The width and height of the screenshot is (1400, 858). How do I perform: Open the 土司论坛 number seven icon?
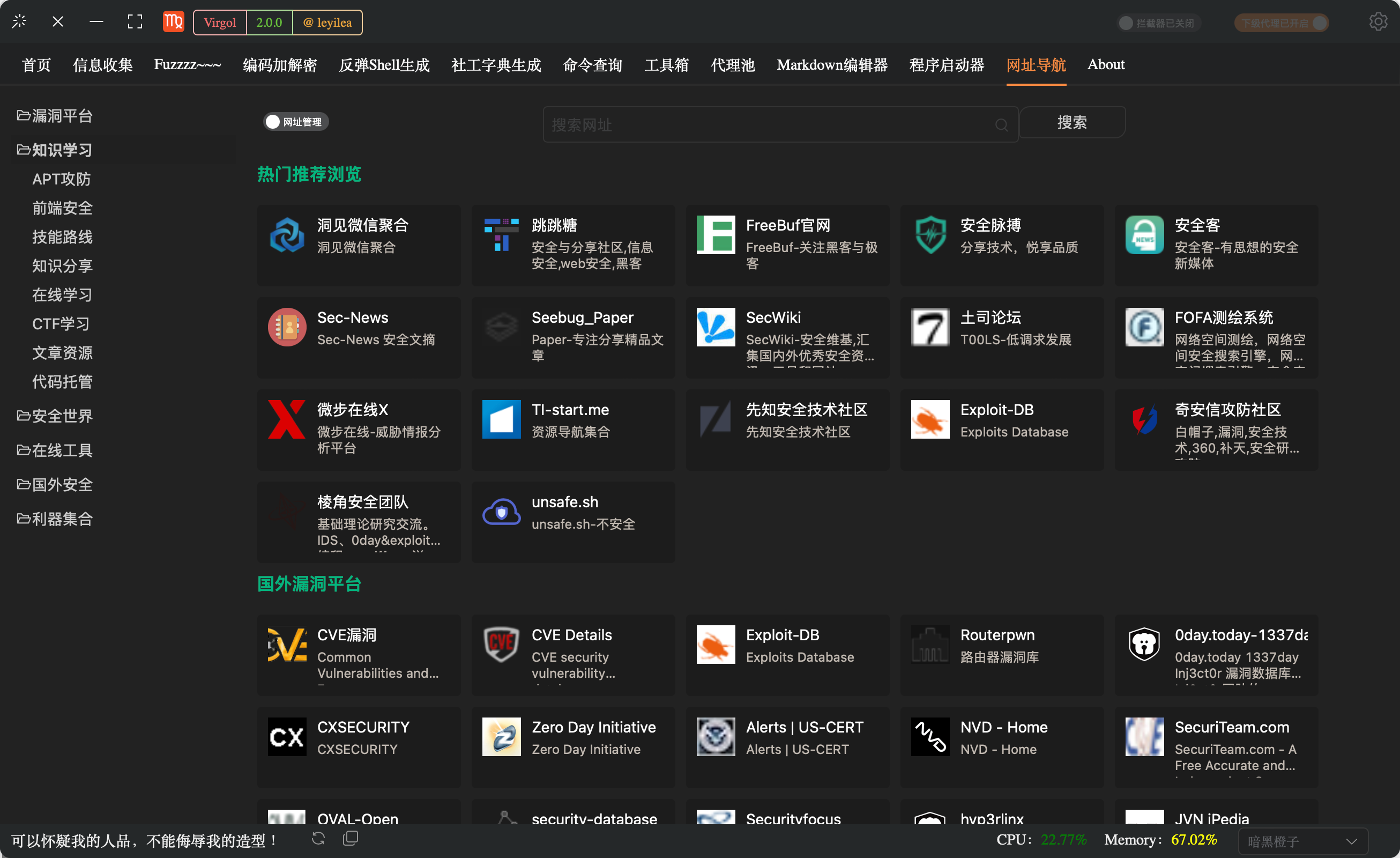coord(930,327)
